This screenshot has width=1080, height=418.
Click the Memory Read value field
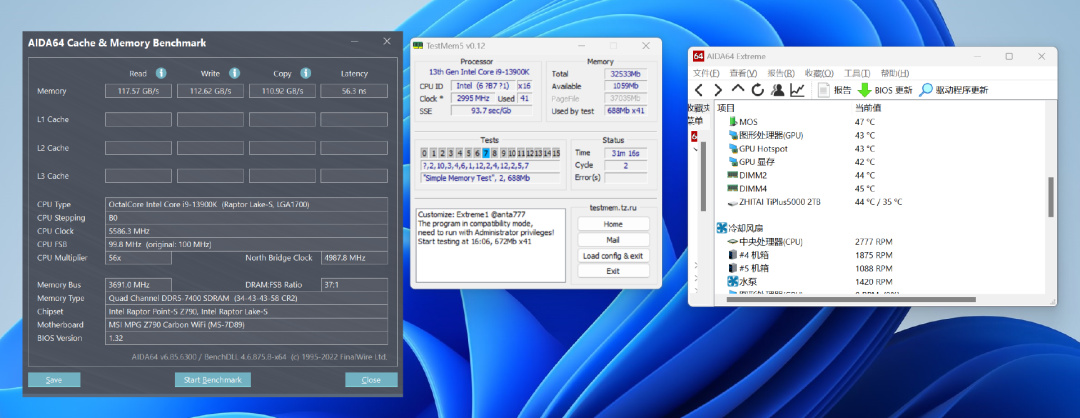(138, 91)
